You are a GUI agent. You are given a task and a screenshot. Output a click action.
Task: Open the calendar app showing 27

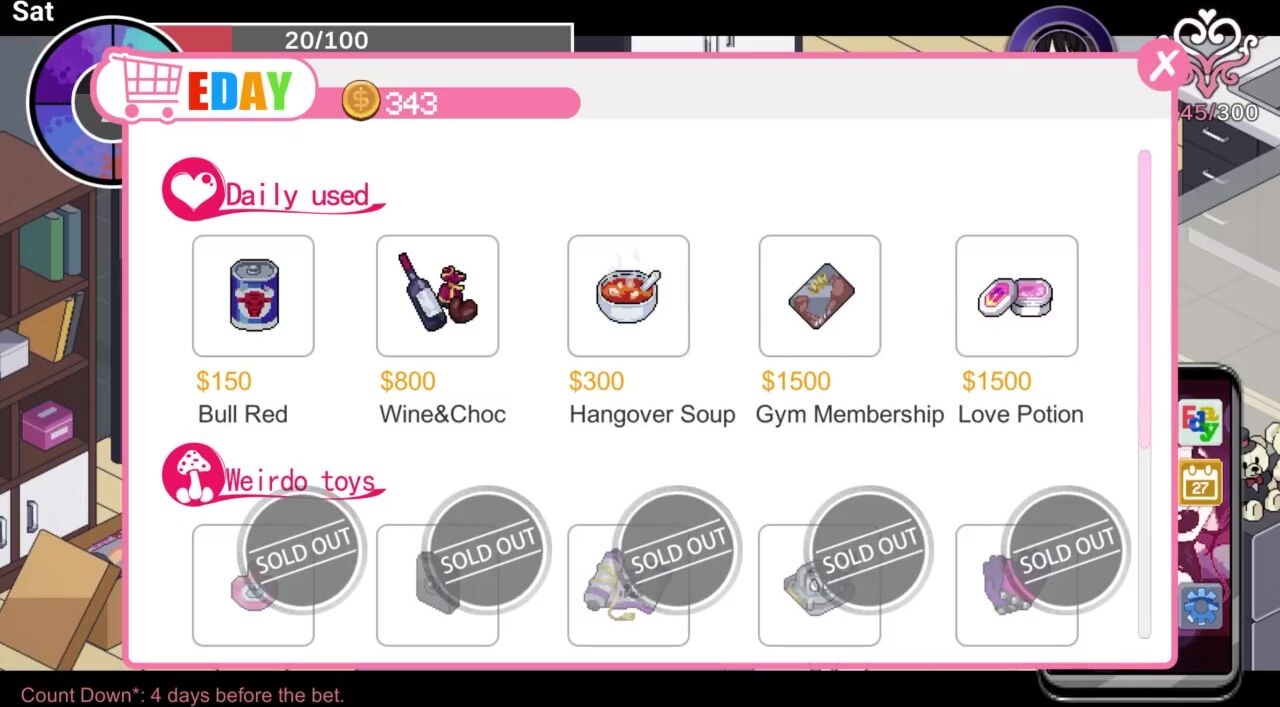coord(1200,483)
